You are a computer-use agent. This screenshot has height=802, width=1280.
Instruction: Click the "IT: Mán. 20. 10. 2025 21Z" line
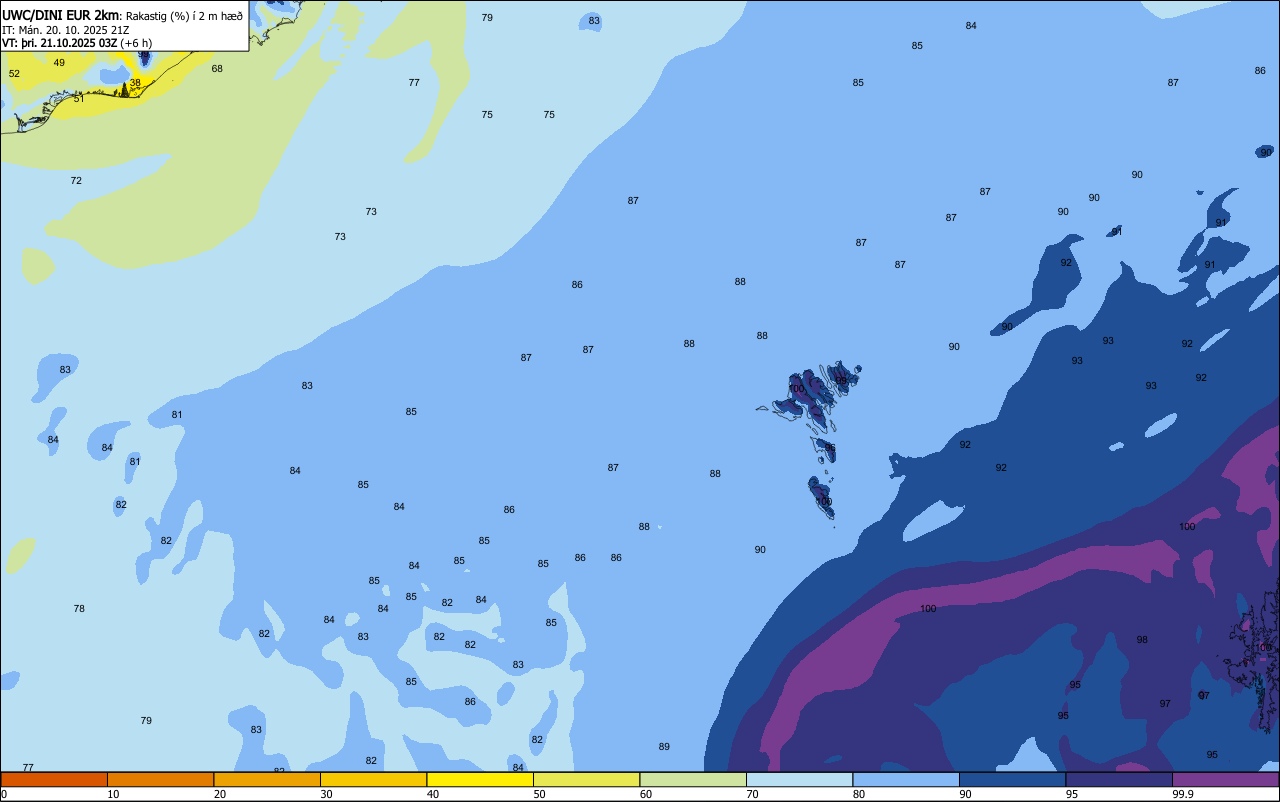coord(66,30)
